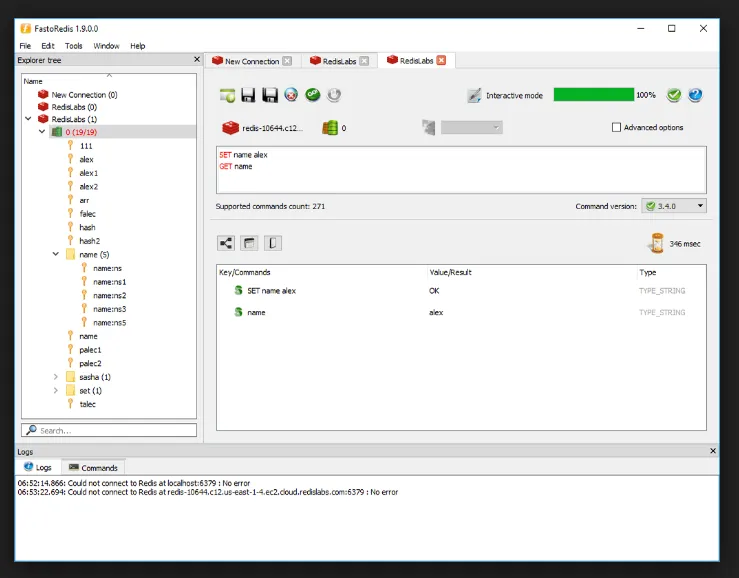This screenshot has width=739, height=578.
Task: Click the green validate checkmark icon
Action: (674, 95)
